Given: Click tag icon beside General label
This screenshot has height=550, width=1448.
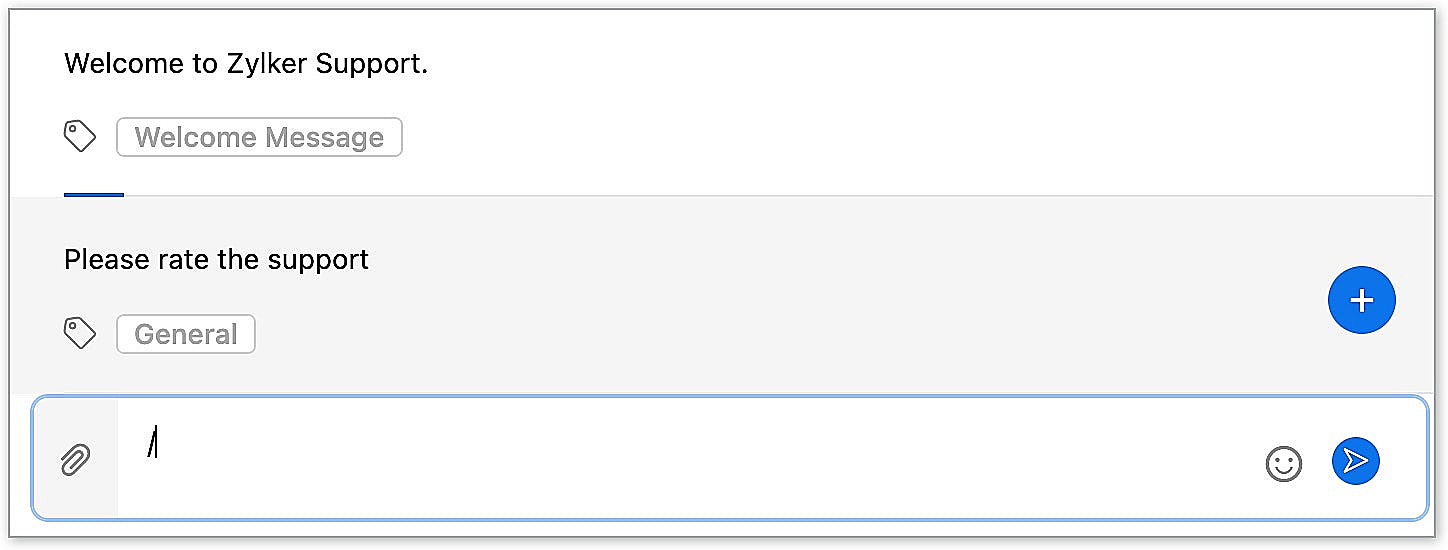Looking at the screenshot, I should [80, 333].
